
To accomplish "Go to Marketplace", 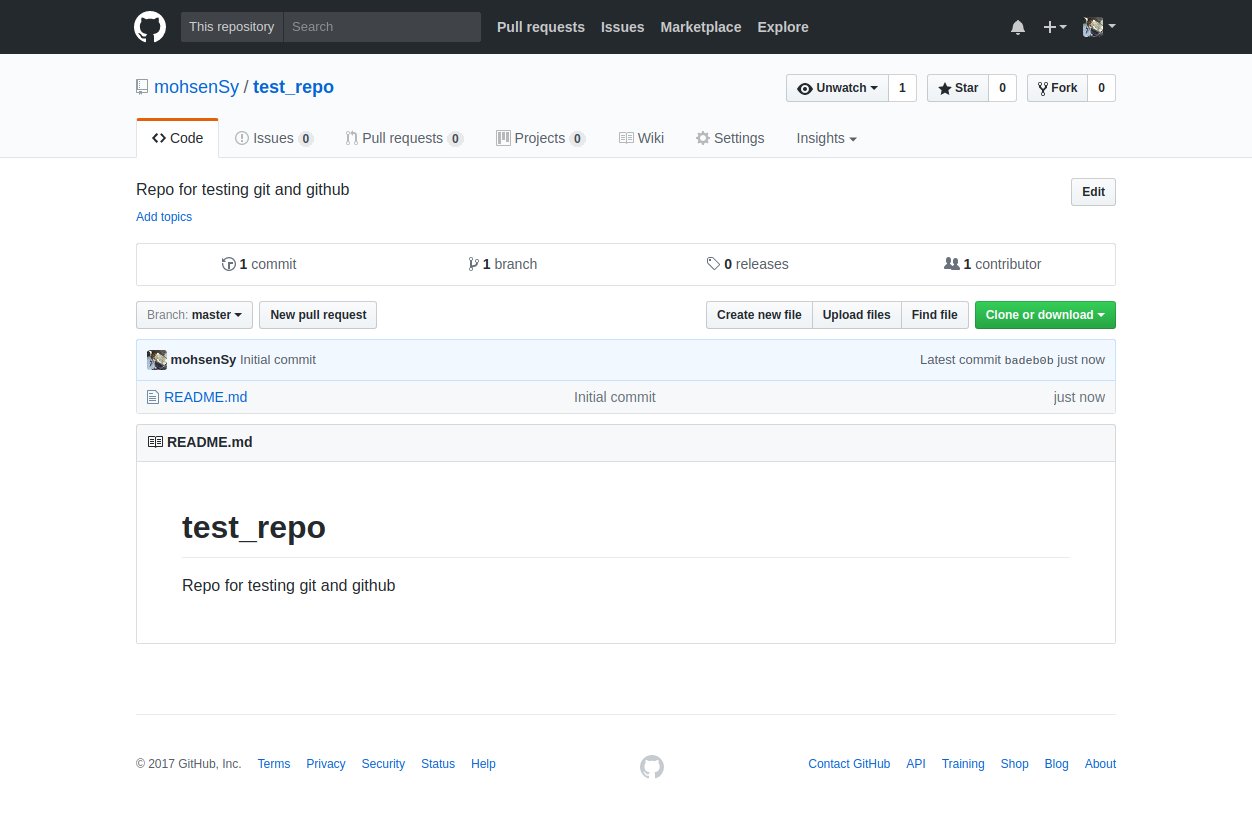I will click(701, 27).
